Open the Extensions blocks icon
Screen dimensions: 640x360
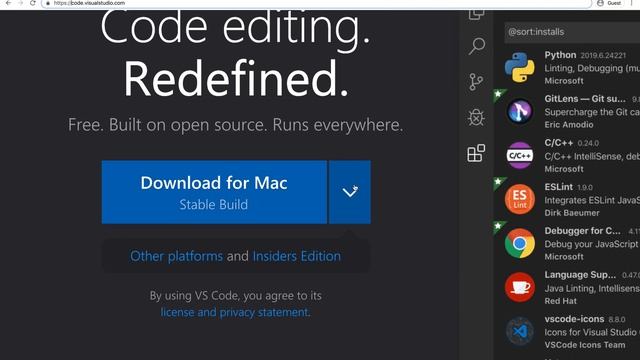point(476,153)
